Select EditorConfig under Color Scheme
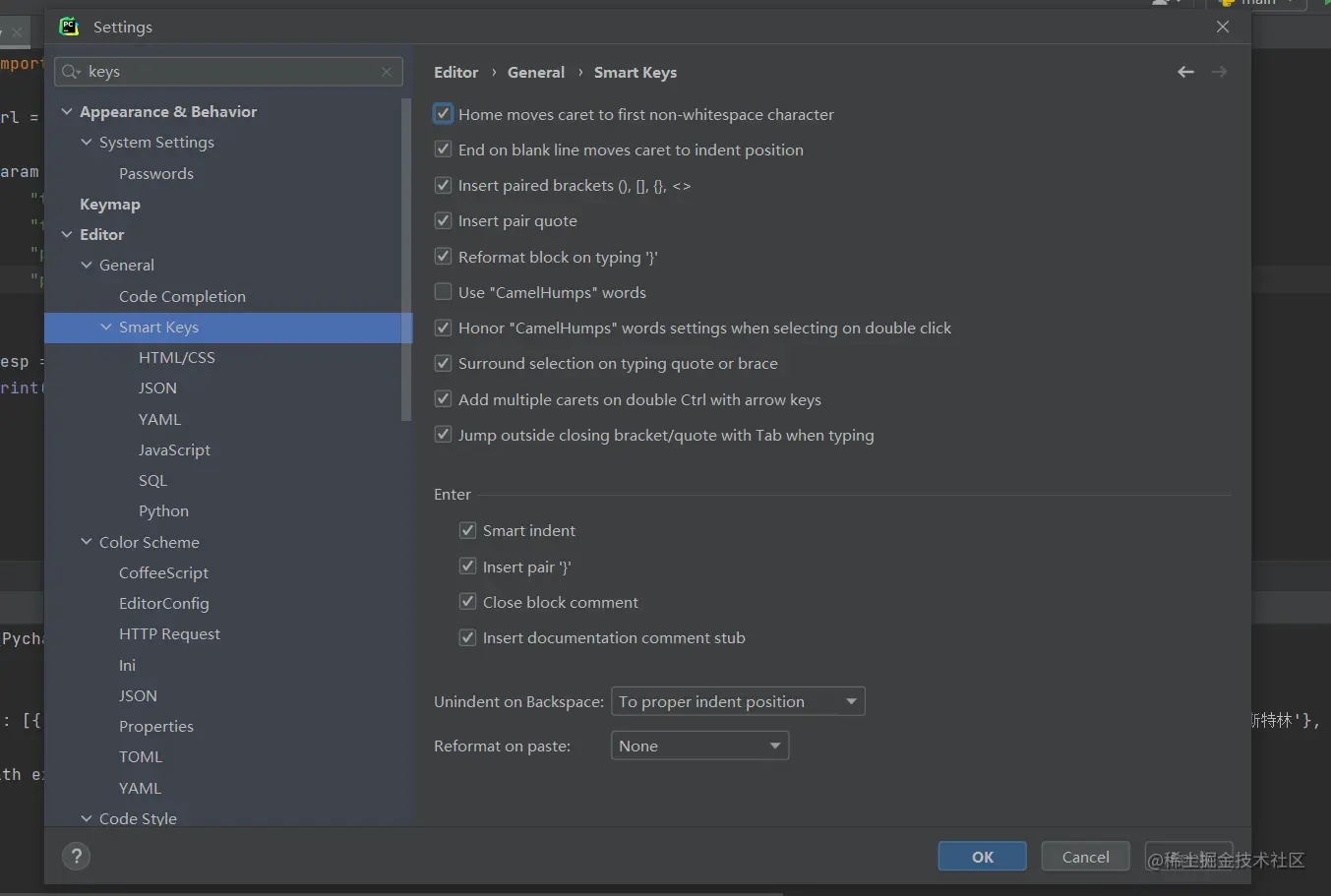Viewport: 1331px width, 896px height. (x=163, y=603)
